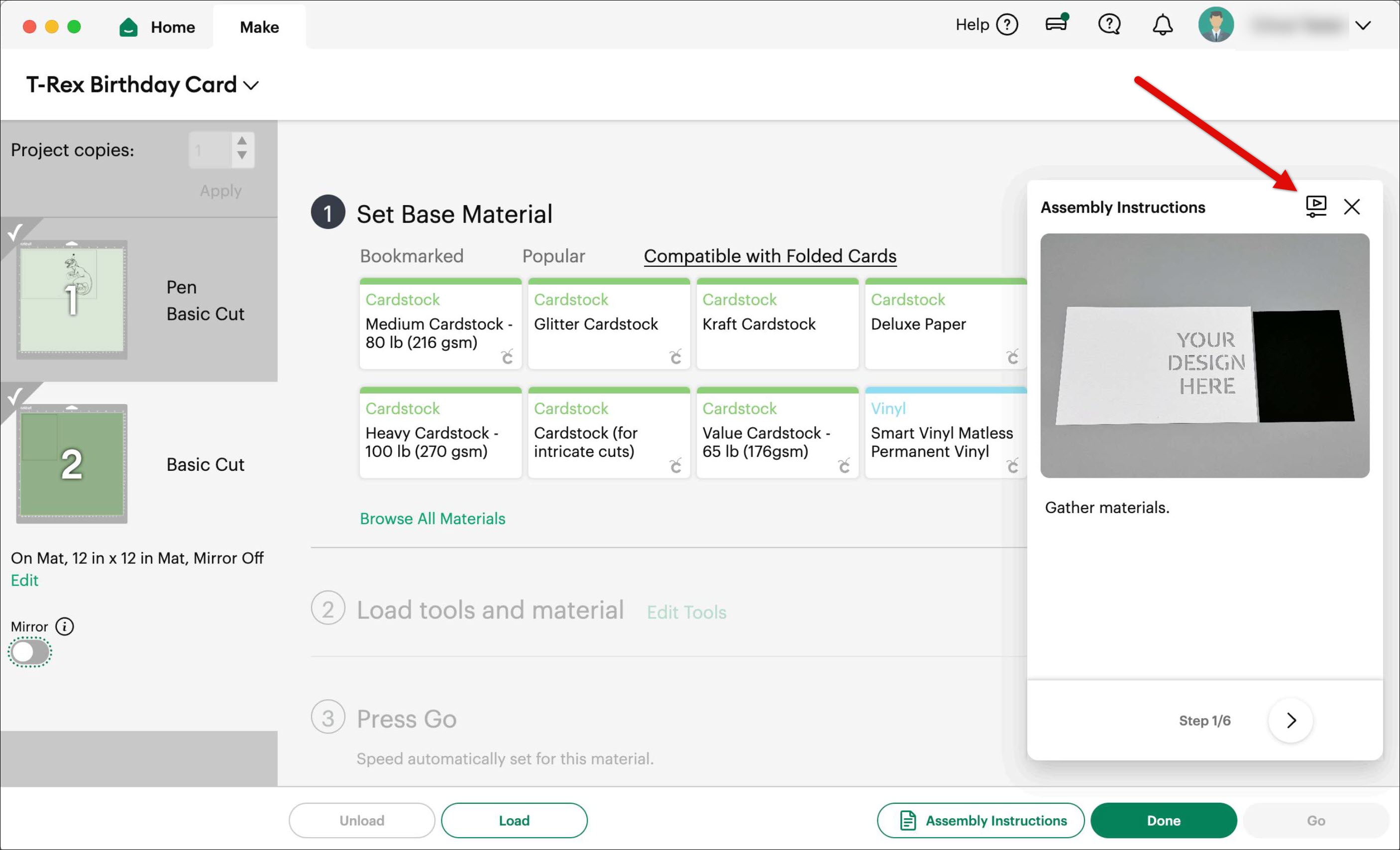Screen dimensions: 1400x850
Task: Click the Help question mark icon
Action: coord(1007,25)
